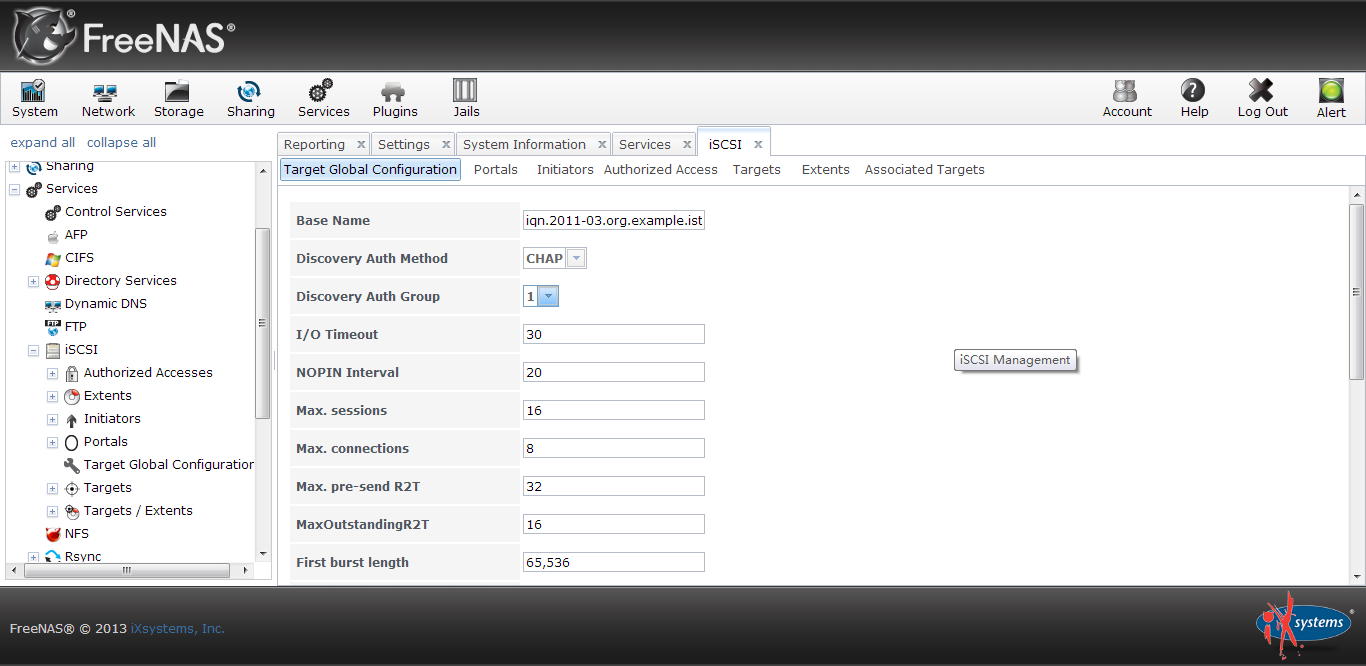Viewport: 1366px width, 666px height.
Task: Expand the Authorized Accesses node
Action: 53,373
